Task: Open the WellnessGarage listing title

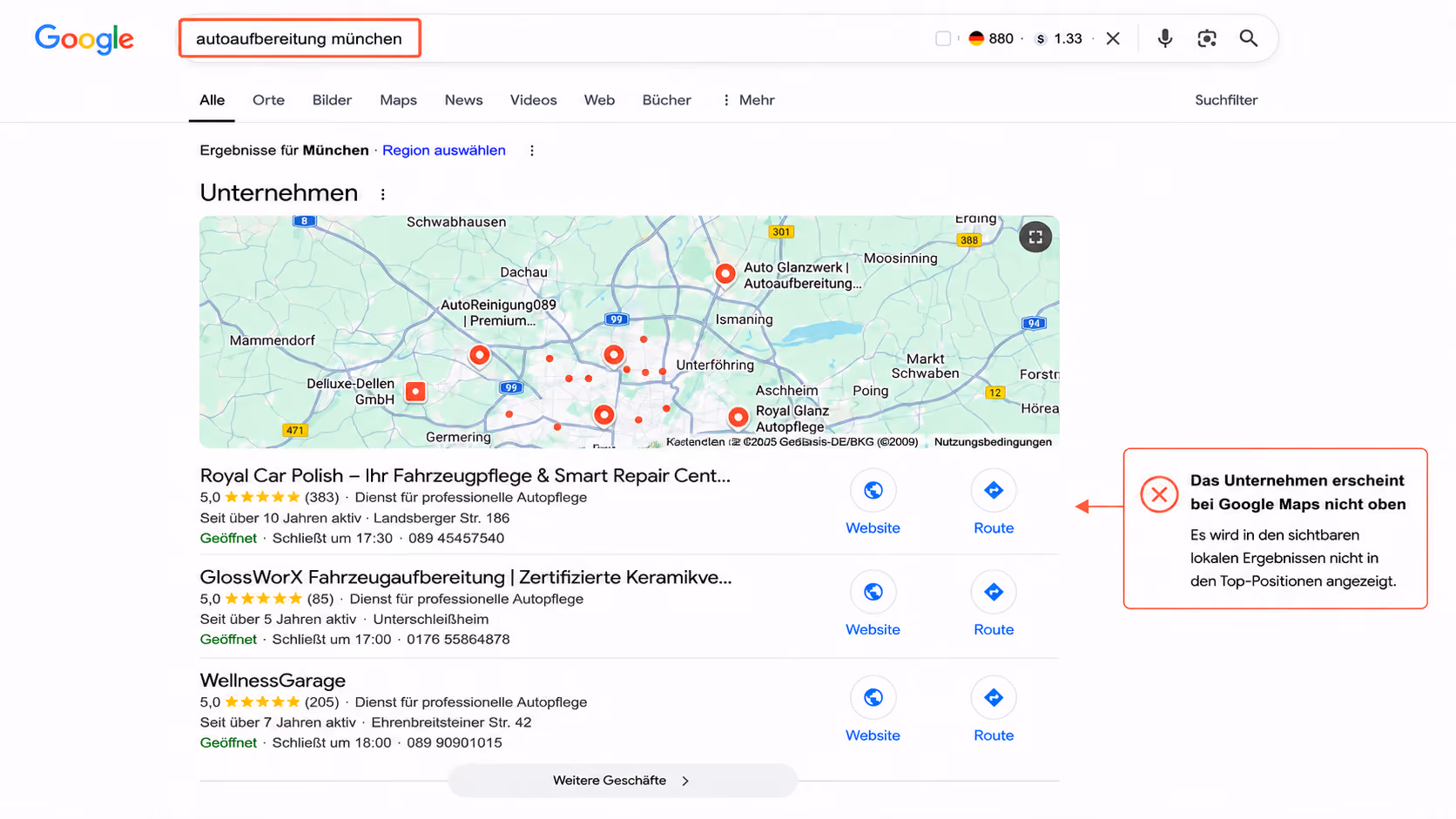Action: (273, 680)
